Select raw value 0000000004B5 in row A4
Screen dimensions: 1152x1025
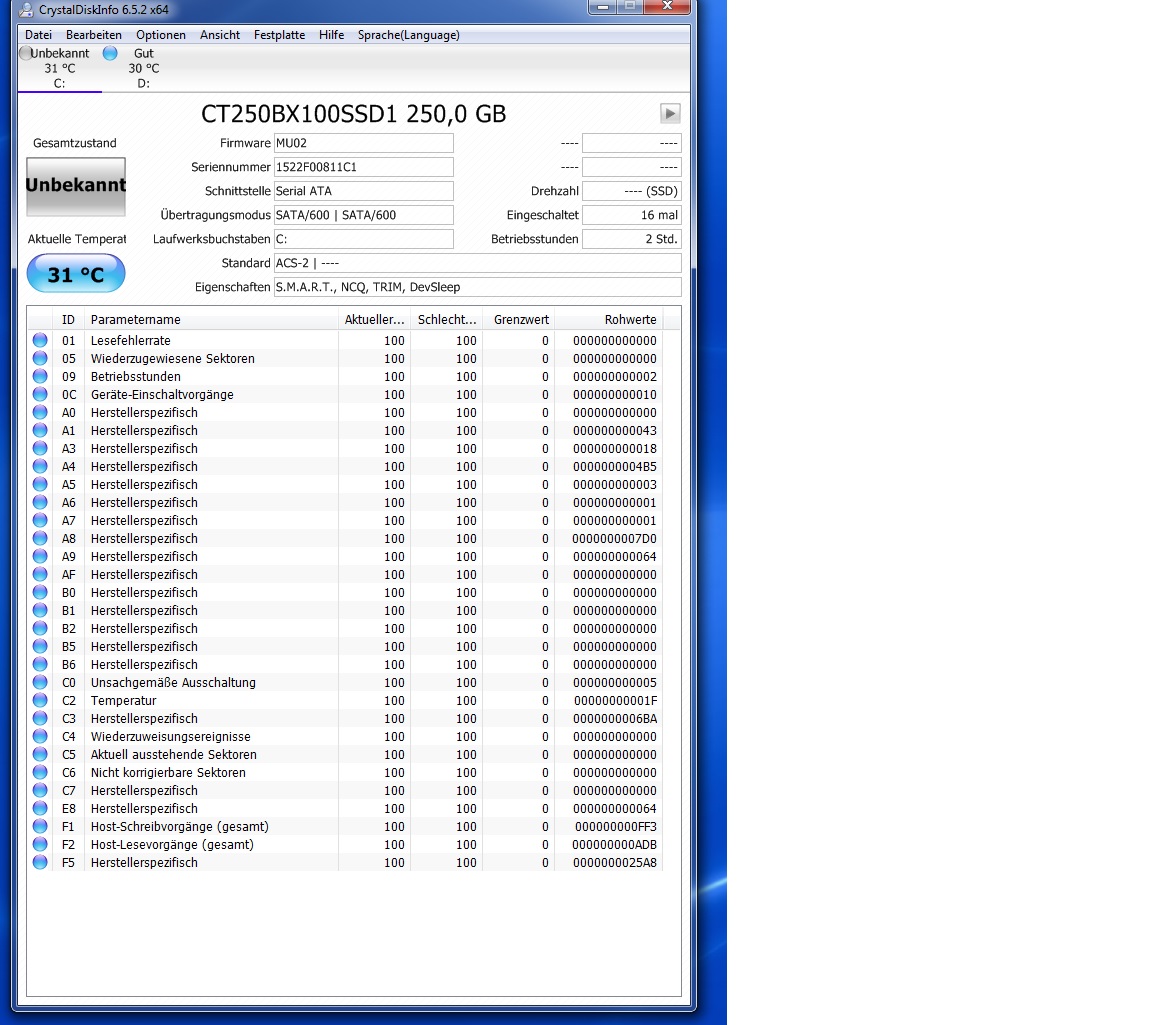pos(615,467)
